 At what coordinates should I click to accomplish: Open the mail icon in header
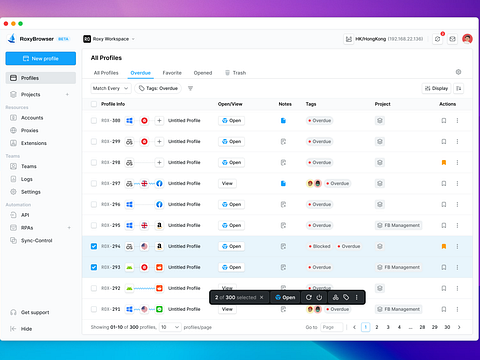(x=452, y=39)
